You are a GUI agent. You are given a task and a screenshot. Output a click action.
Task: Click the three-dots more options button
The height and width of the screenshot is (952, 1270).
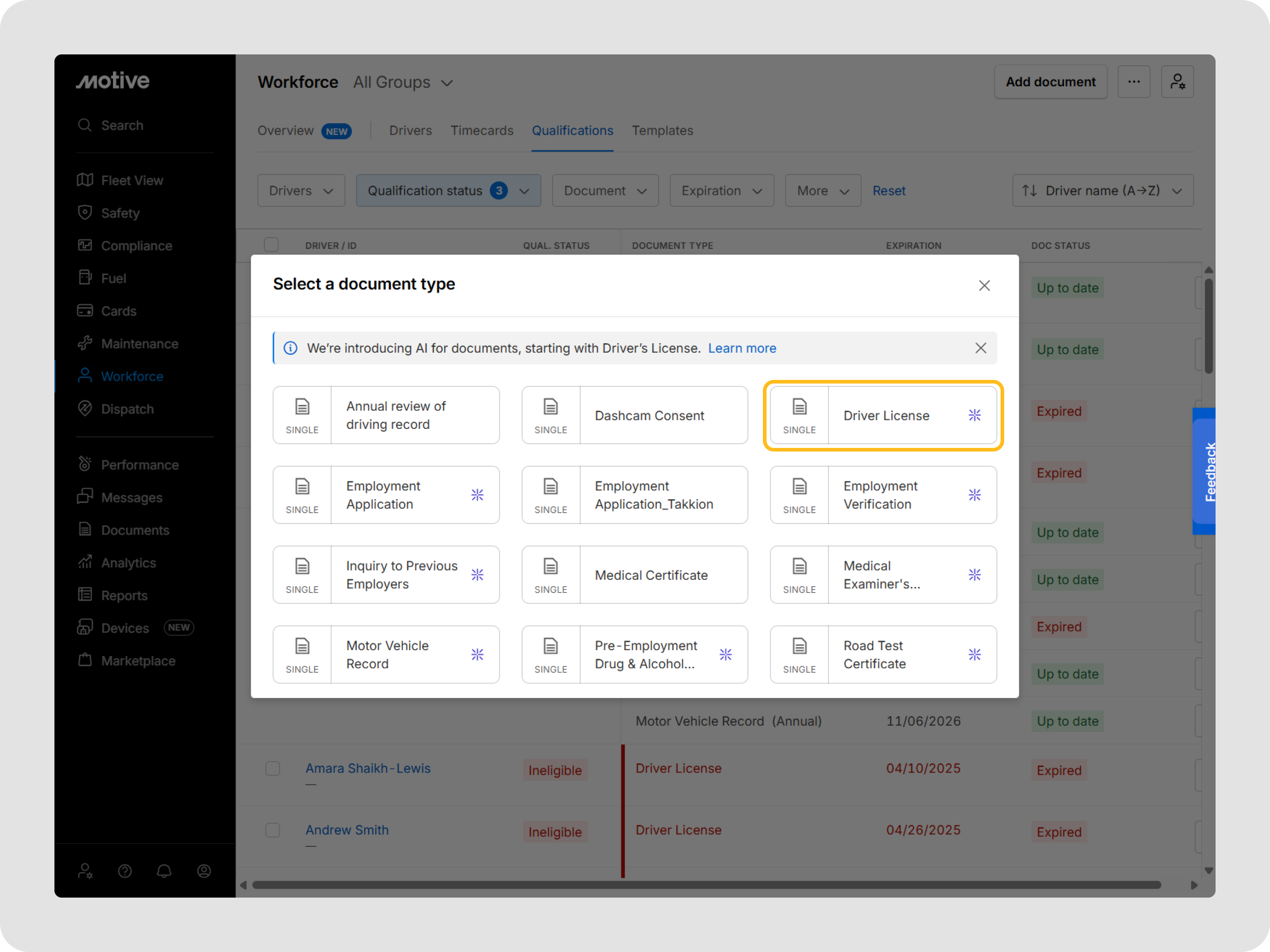[x=1133, y=82]
